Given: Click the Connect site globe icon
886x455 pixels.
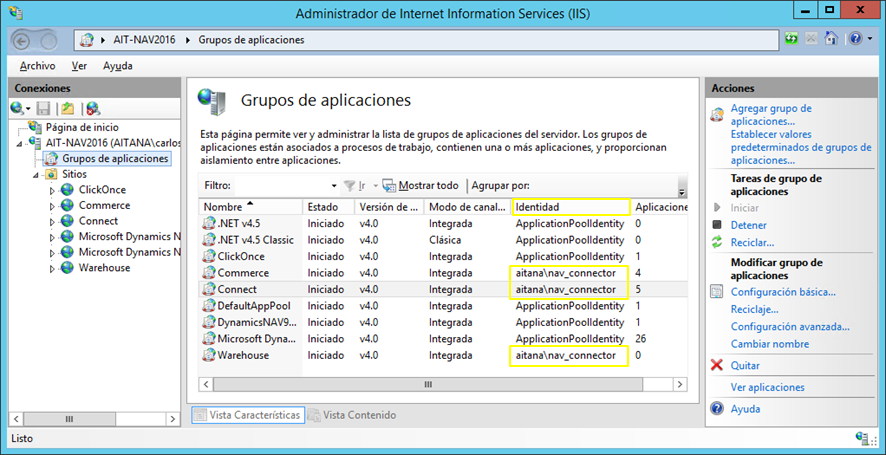Looking at the screenshot, I should pos(67,221).
